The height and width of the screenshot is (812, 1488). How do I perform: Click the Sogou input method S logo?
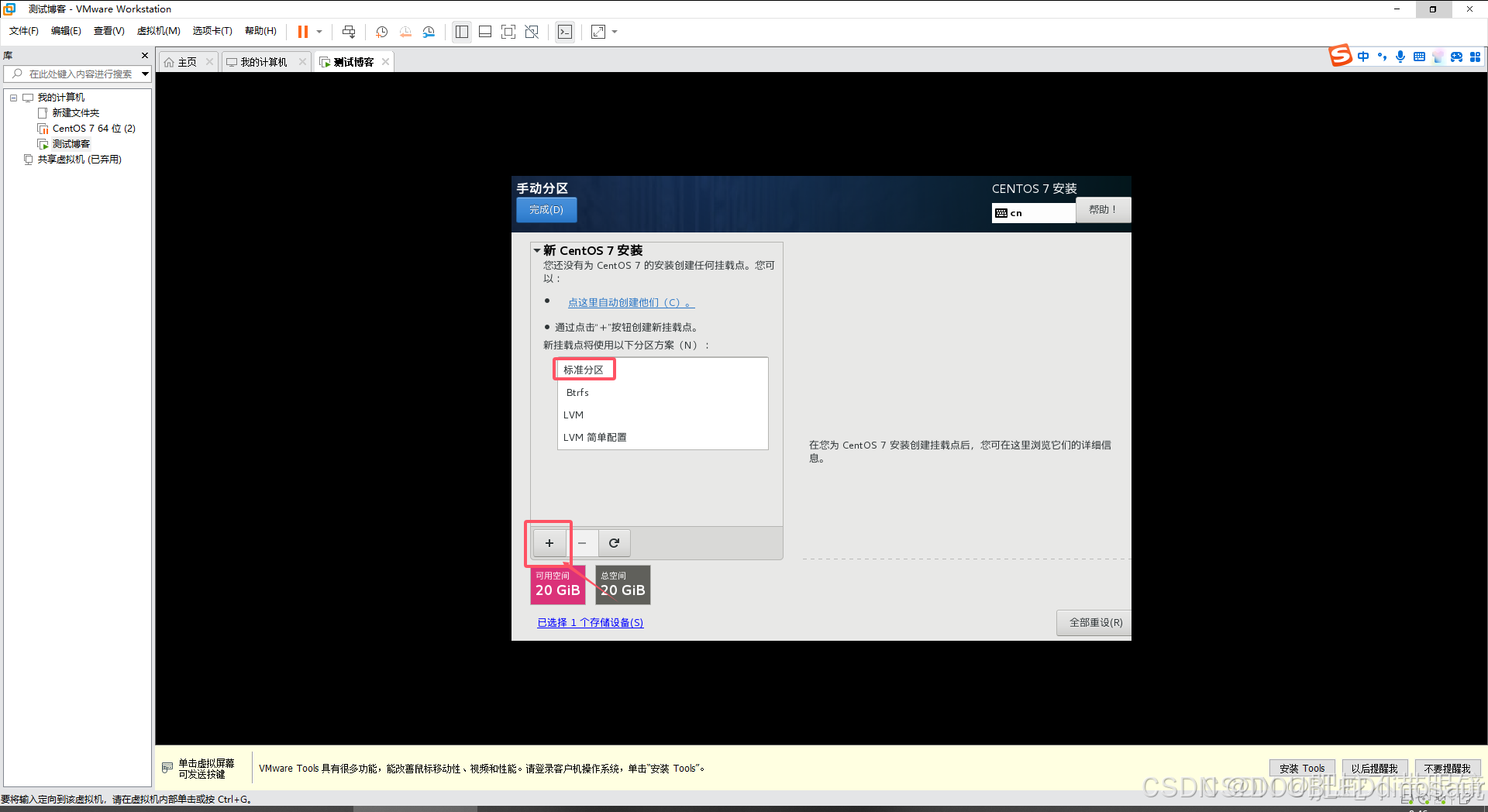tap(1340, 56)
